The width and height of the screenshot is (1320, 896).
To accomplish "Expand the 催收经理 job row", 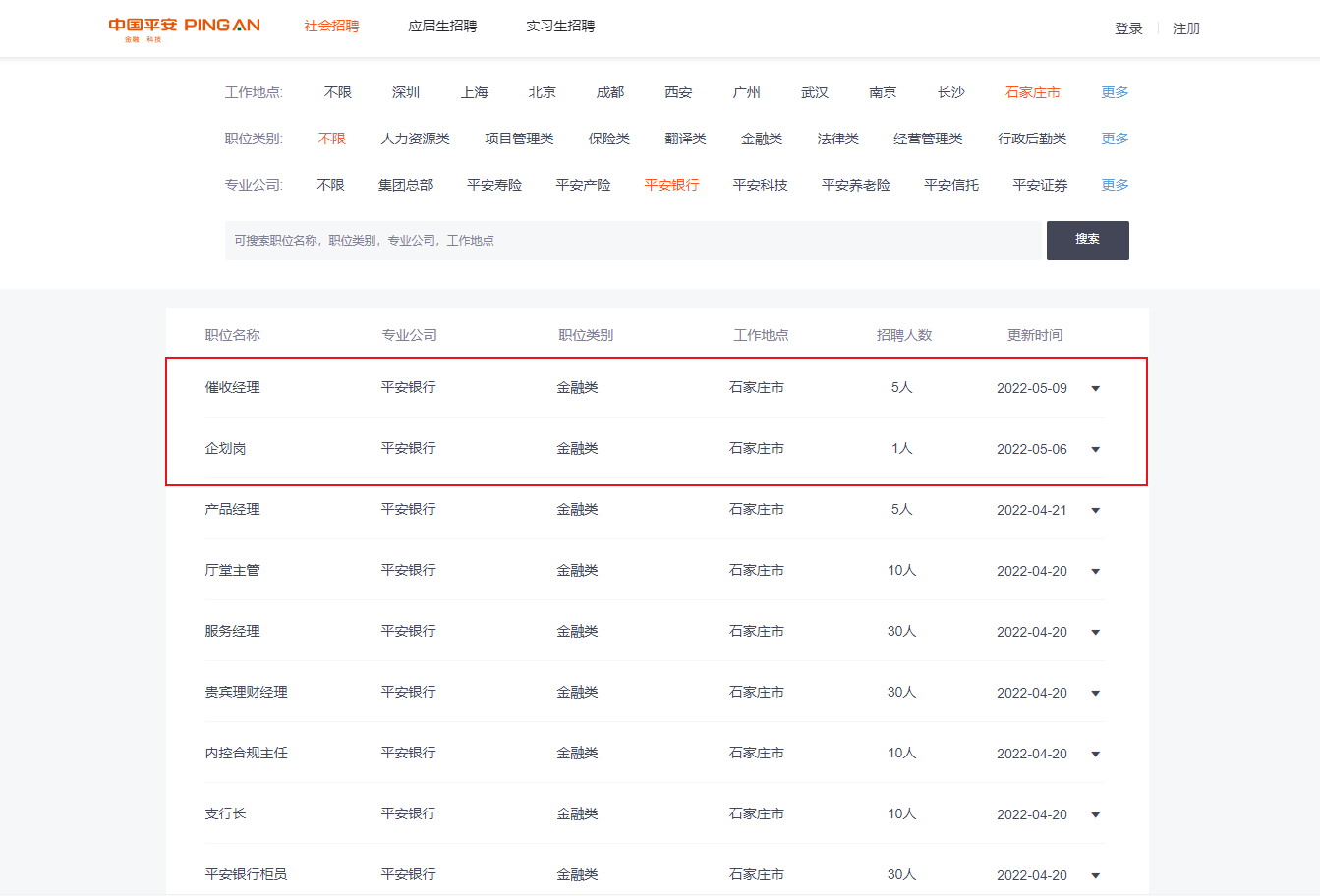I will [1096, 389].
